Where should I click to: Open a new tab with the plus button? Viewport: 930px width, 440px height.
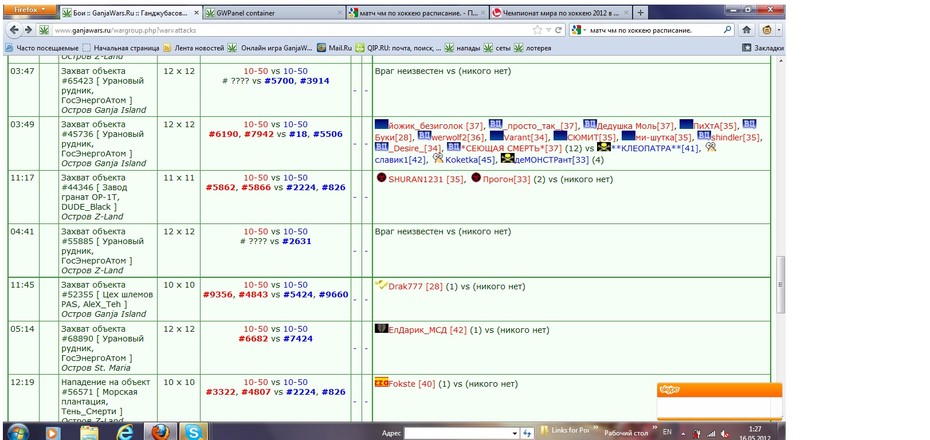(641, 12)
